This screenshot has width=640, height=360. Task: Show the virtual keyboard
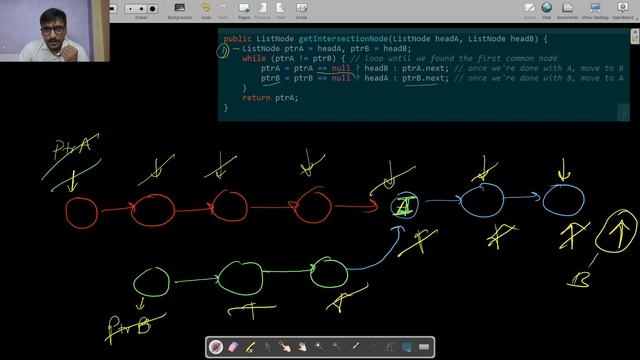click(x=424, y=347)
